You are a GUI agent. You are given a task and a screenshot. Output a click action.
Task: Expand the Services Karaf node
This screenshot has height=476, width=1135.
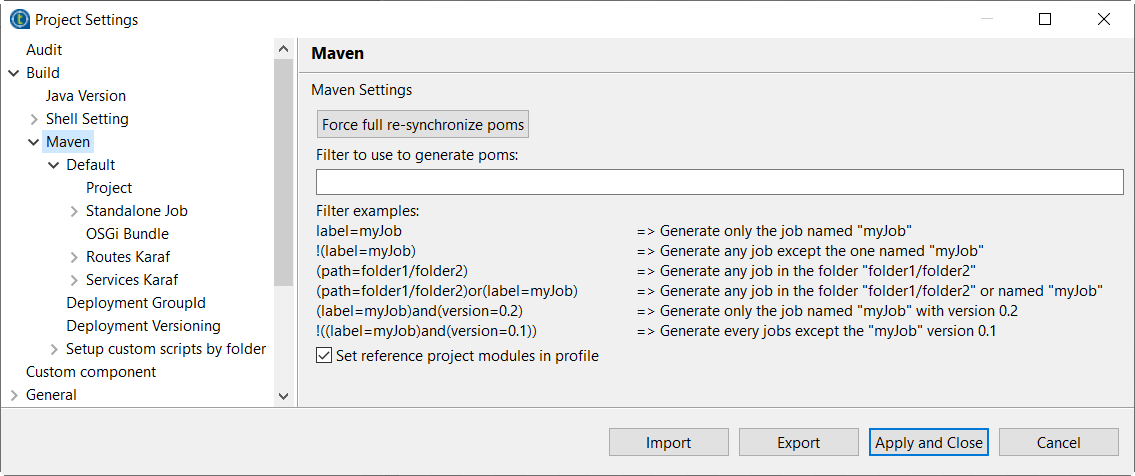(x=74, y=280)
